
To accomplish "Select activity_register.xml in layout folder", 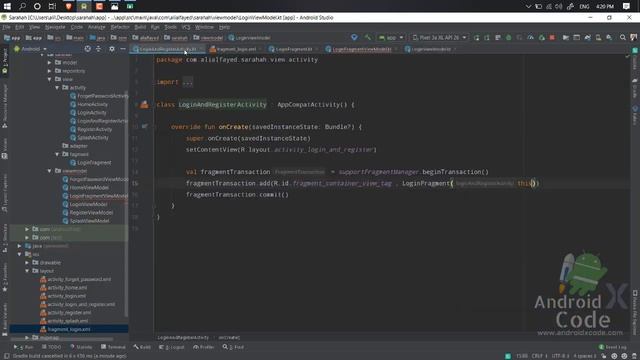I will pyautogui.click(x=65, y=312).
